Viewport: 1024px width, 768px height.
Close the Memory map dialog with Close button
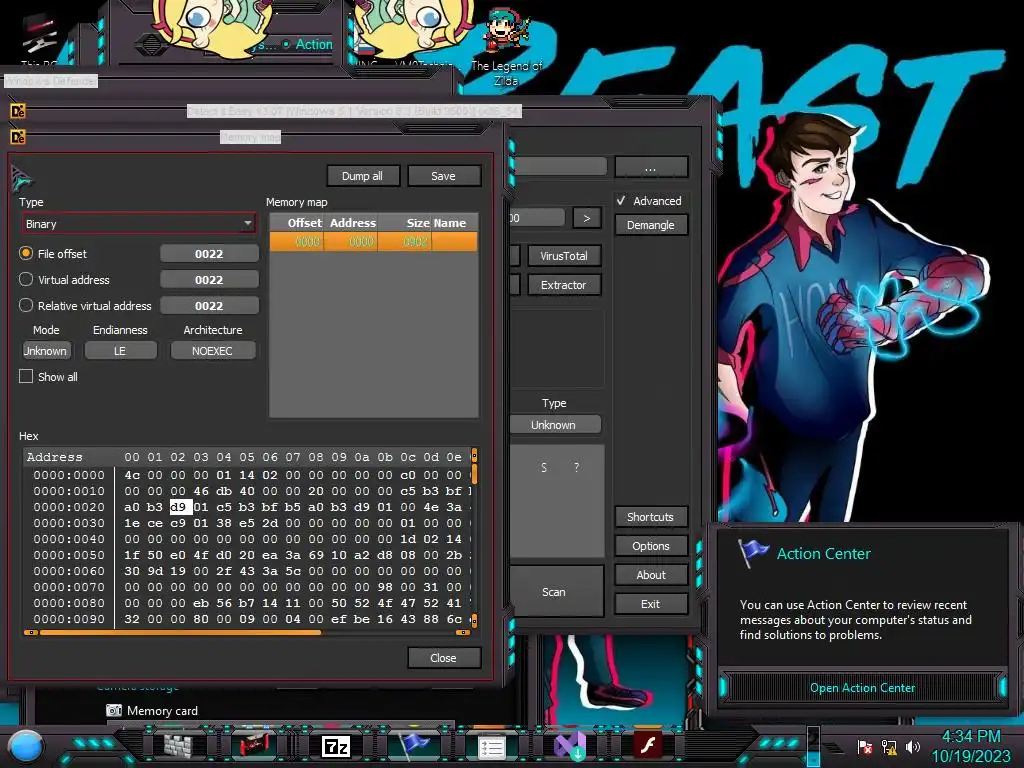coord(443,658)
